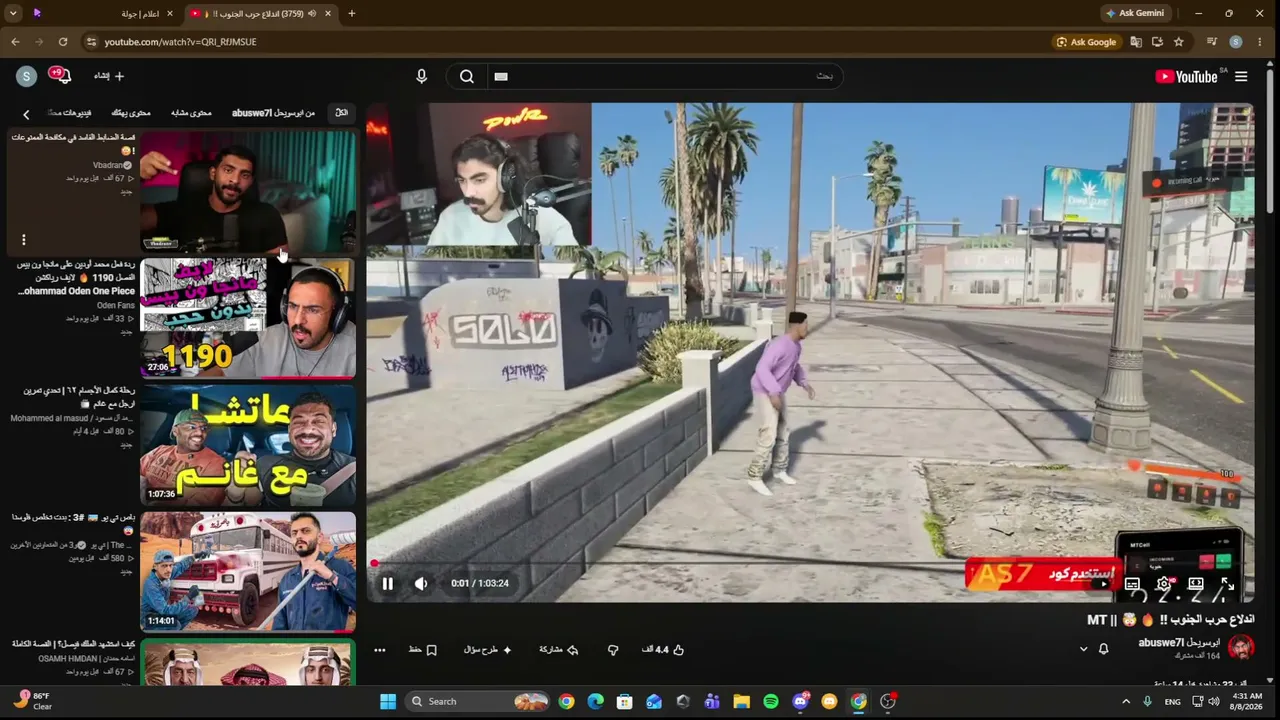
Task: Open the 1:07:36 travel video thumbnail
Action: click(x=248, y=444)
